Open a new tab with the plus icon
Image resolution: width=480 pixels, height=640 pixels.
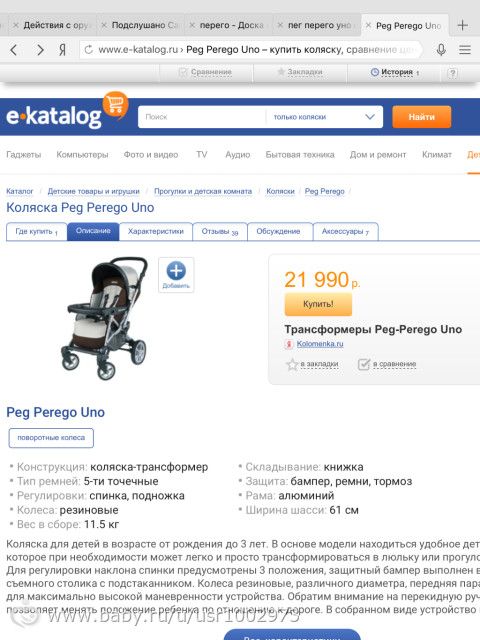(462, 25)
